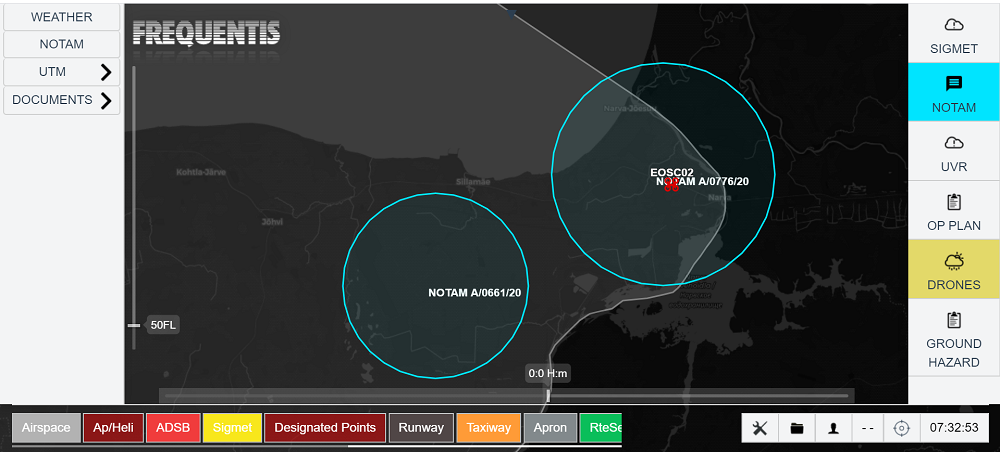Toggle the Sigmet layer
This screenshot has width=1000, height=452.
click(x=232, y=428)
